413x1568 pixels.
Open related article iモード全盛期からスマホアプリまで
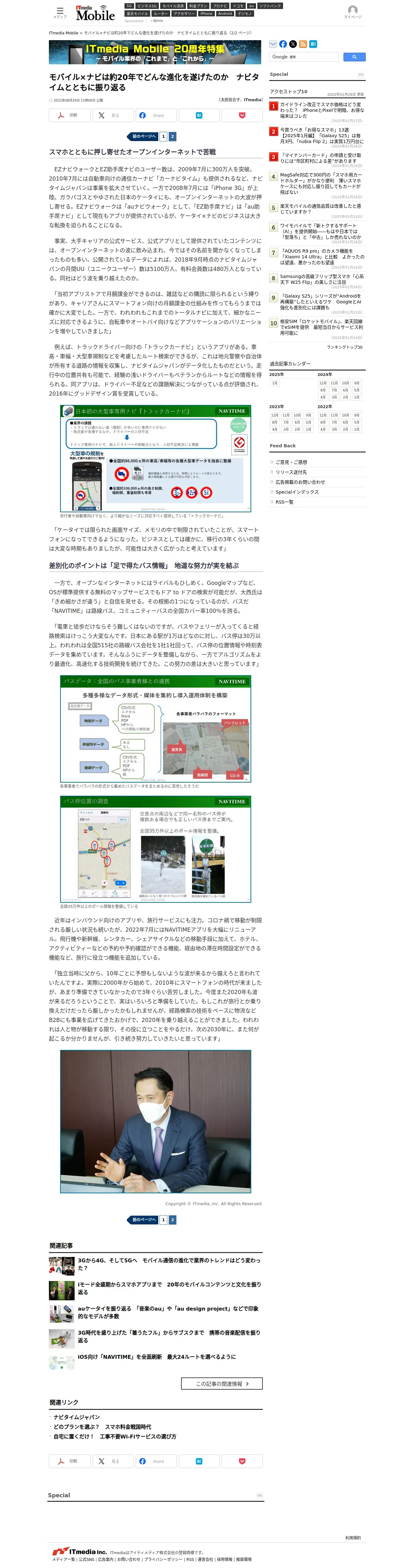click(169, 1288)
